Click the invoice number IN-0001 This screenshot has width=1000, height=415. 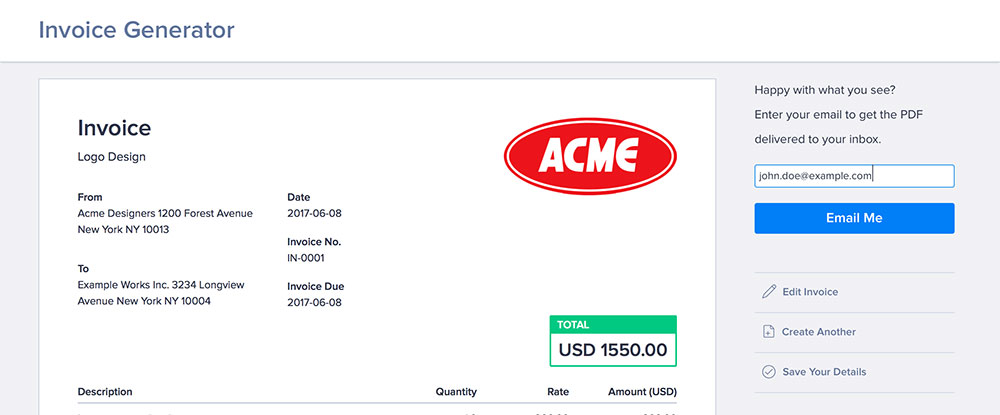(305, 258)
